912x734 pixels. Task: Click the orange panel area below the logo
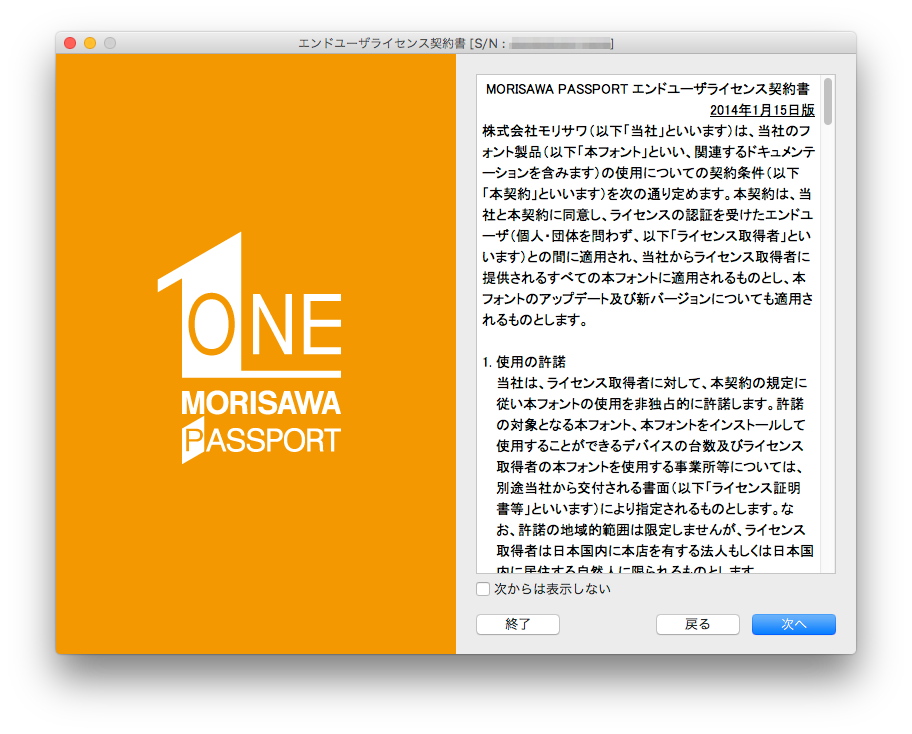tap(256, 558)
